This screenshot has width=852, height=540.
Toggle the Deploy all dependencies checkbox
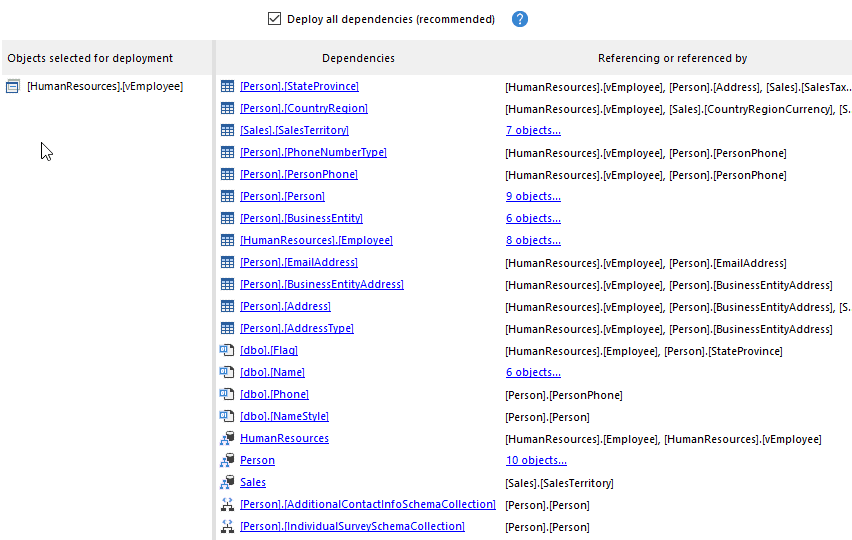pyautogui.click(x=274, y=19)
